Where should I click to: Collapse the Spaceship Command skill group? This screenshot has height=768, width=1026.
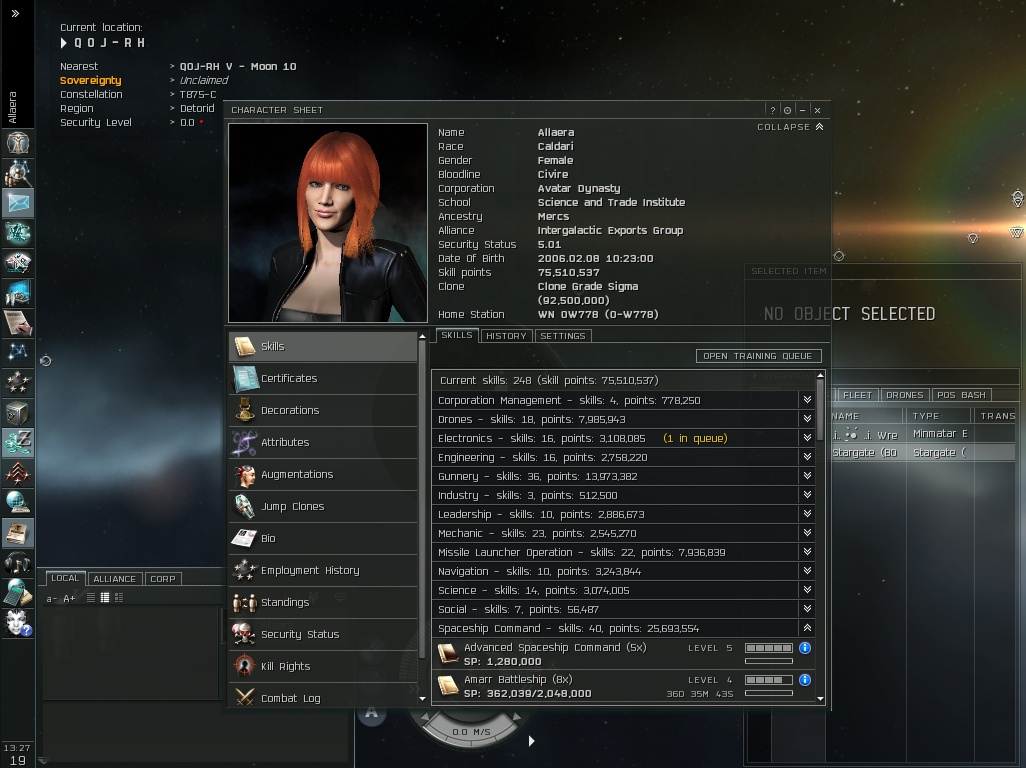pos(807,628)
